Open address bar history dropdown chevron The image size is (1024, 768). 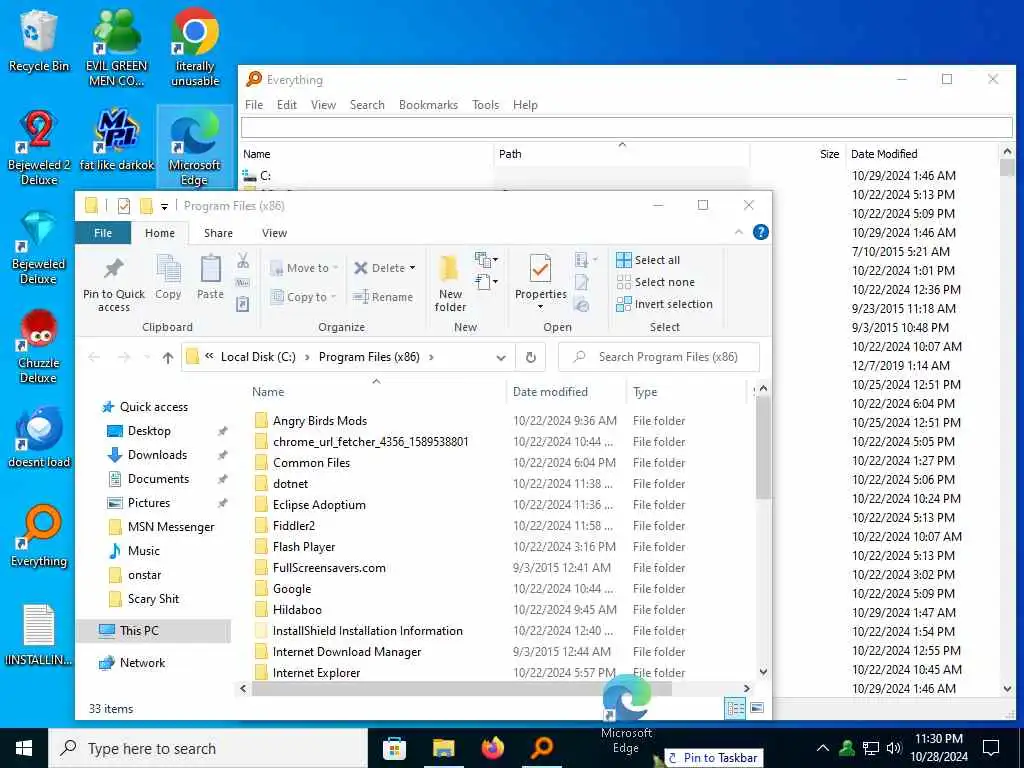click(501, 357)
